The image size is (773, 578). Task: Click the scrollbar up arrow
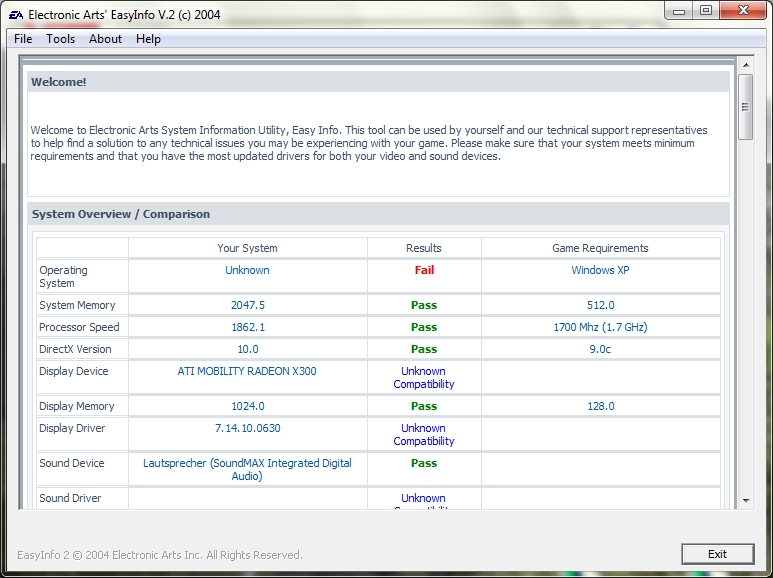click(x=746, y=65)
